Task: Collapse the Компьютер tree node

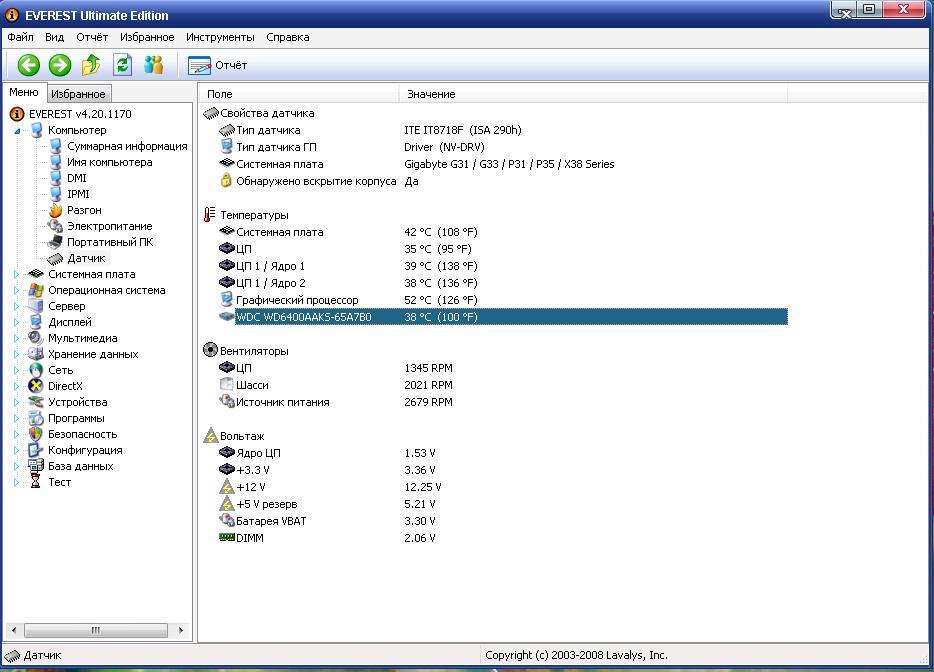Action: (x=17, y=130)
